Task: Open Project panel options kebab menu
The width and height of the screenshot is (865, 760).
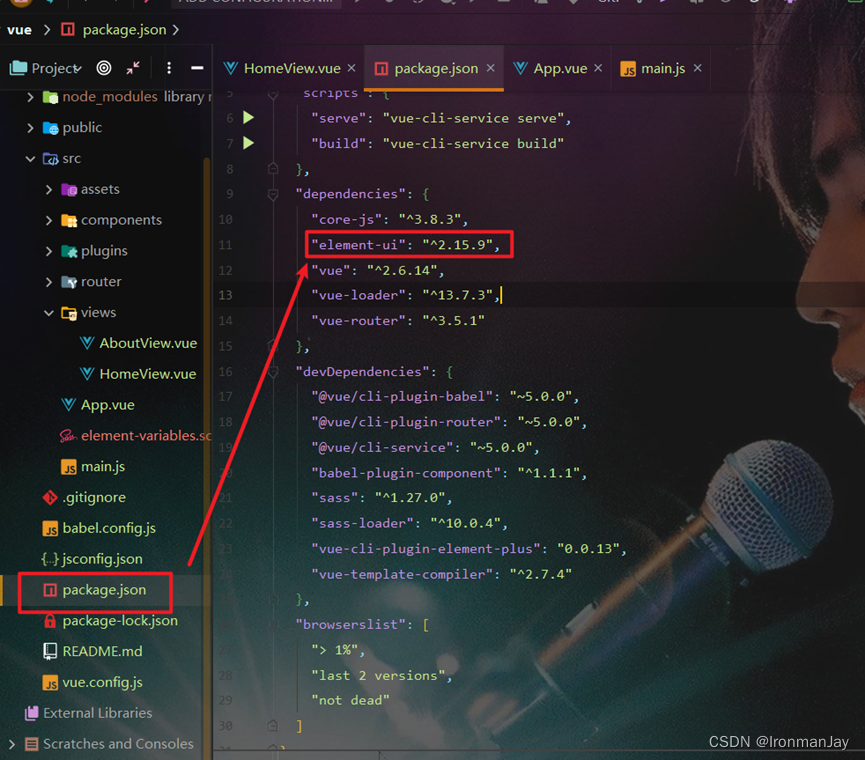Action: coord(168,67)
